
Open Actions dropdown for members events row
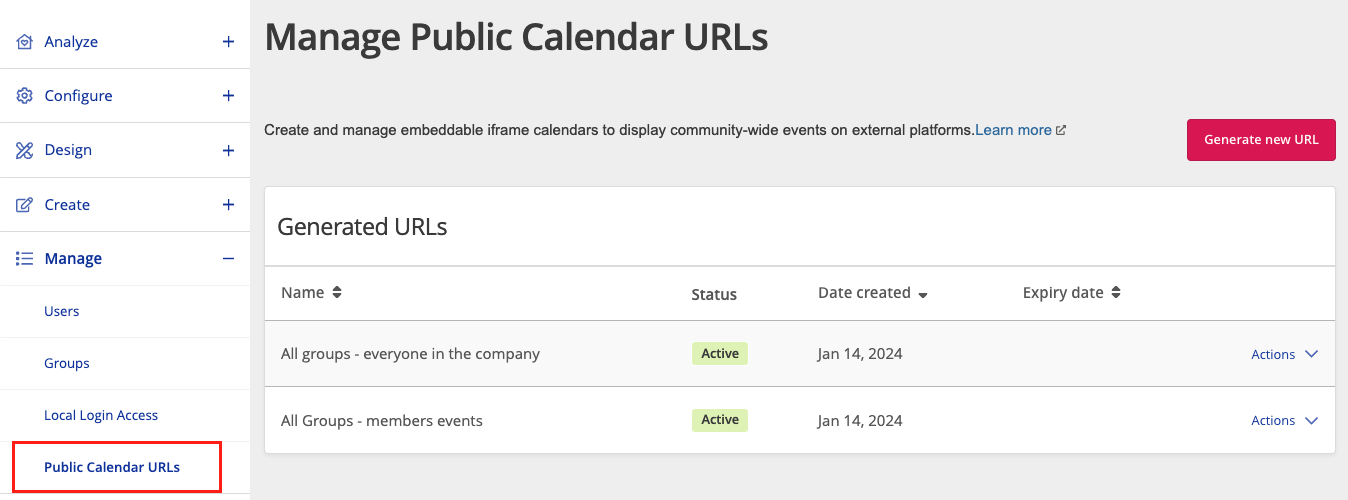pos(1285,420)
